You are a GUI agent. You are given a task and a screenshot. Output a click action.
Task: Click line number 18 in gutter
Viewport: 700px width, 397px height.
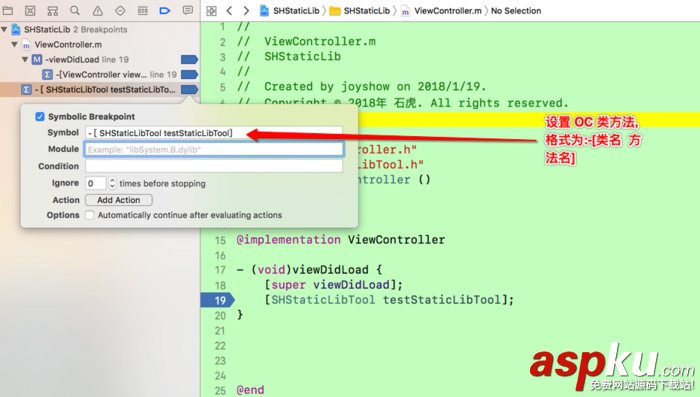(x=220, y=285)
